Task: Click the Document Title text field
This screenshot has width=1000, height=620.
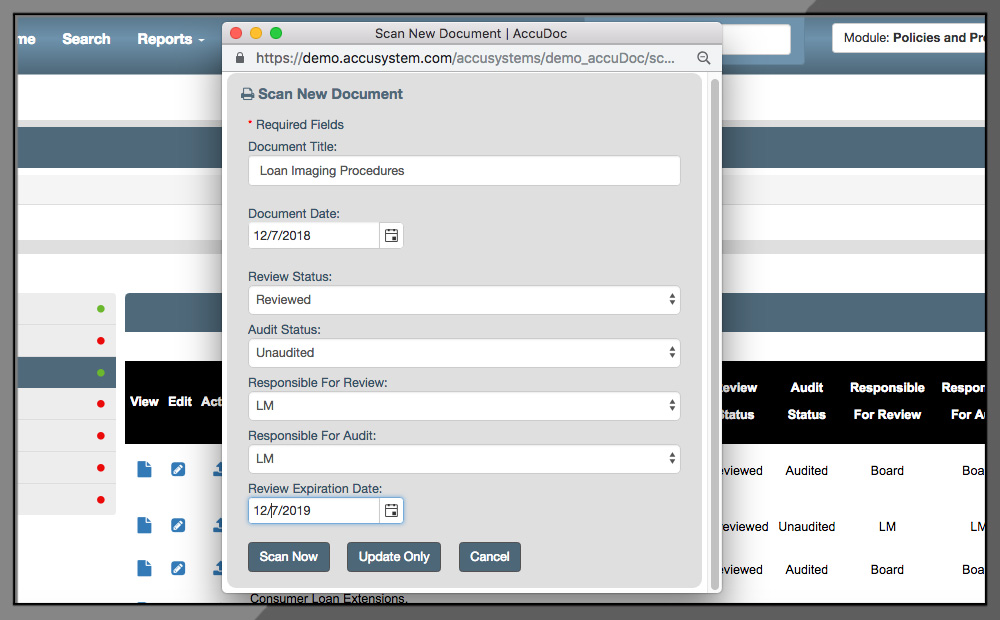Action: tap(464, 171)
